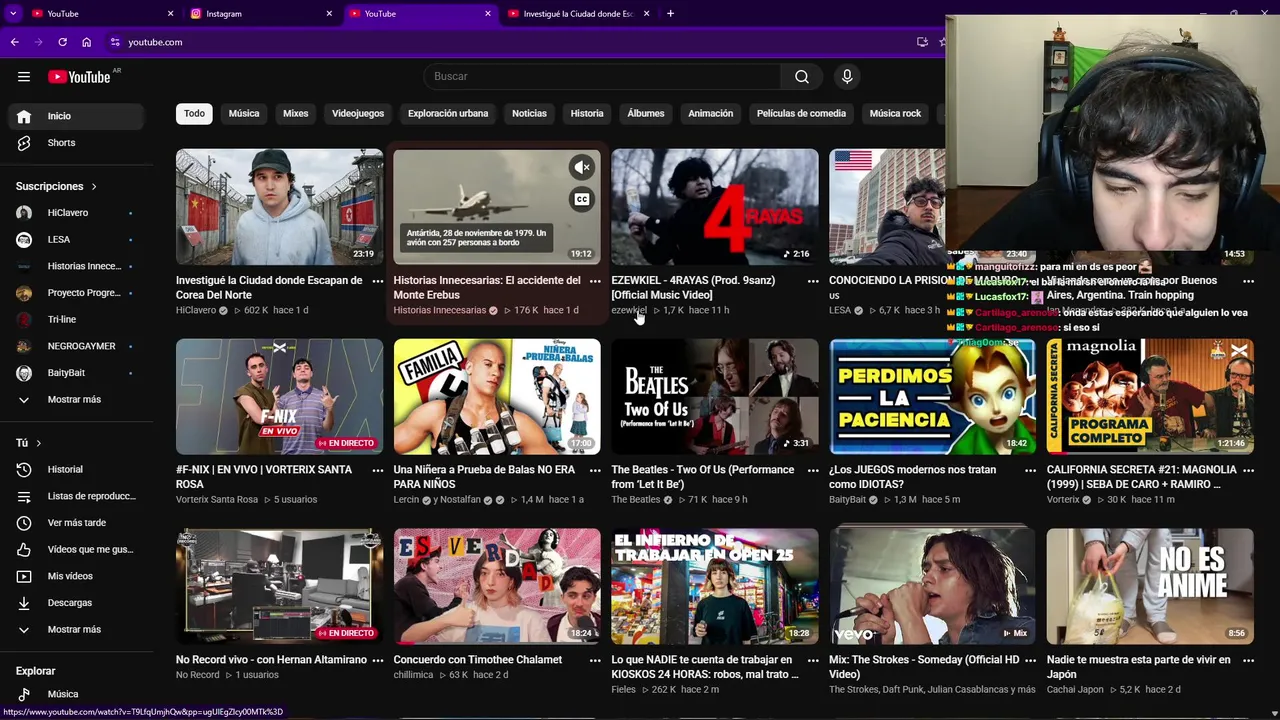Open HiClavero channel subscription
This screenshot has width=1280, height=720.
click(76, 213)
